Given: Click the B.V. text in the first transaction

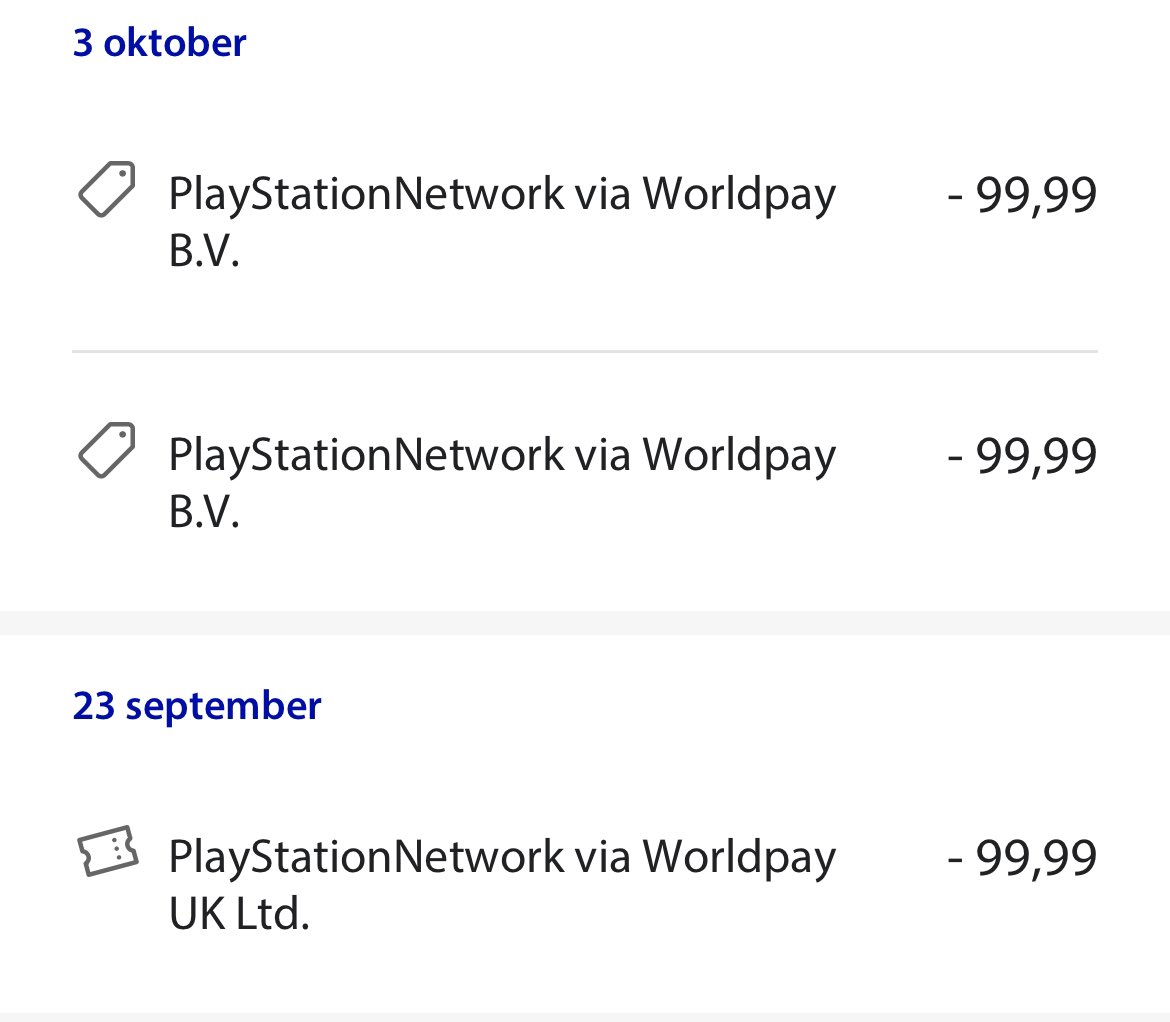Looking at the screenshot, I should 204,251.
